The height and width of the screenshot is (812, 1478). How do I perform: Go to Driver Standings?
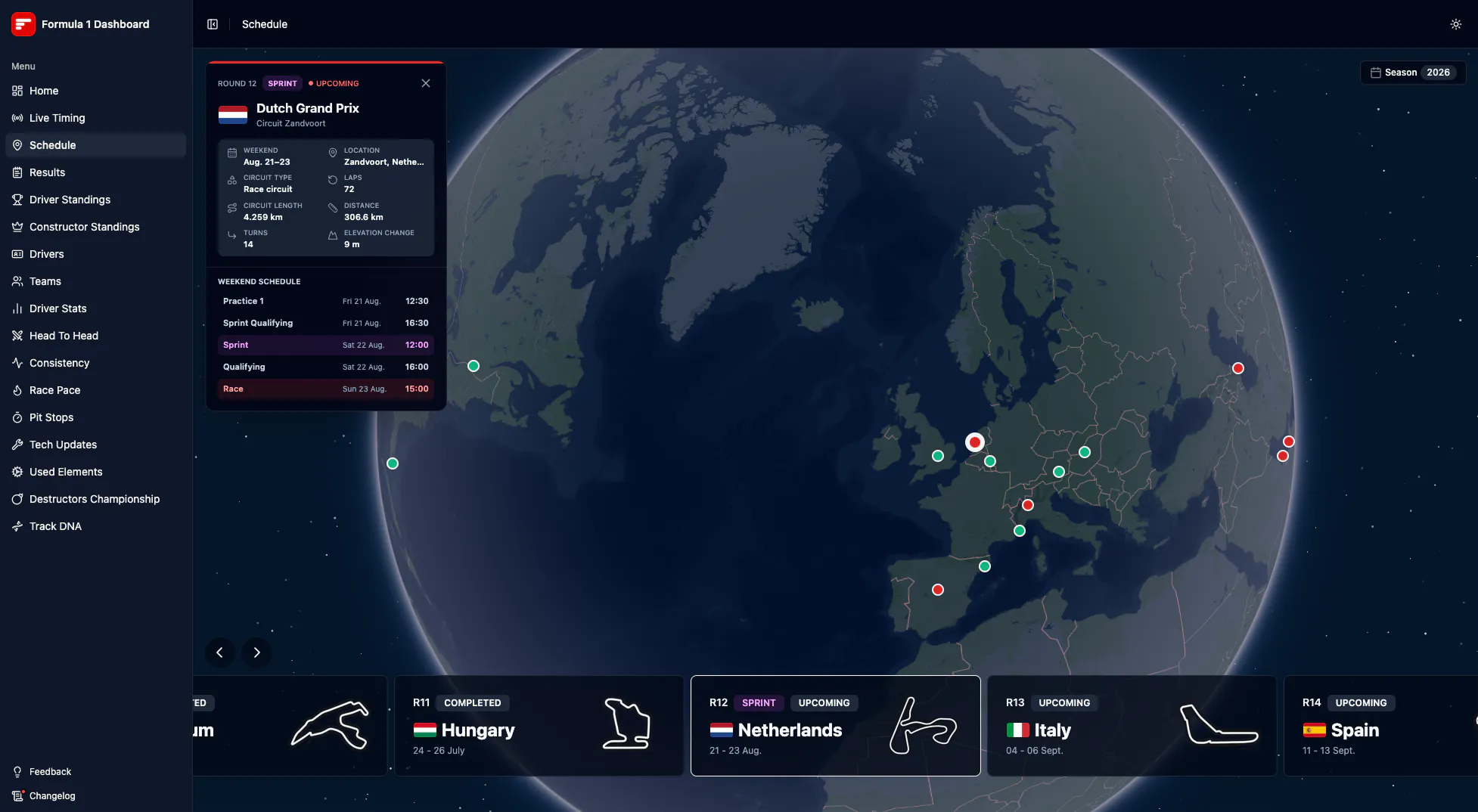pyautogui.click(x=95, y=200)
